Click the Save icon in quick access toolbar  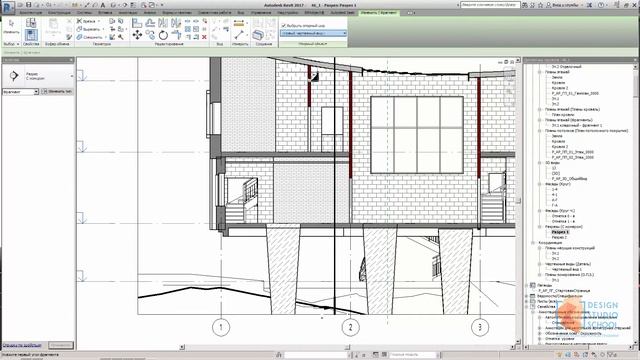coord(29,5)
